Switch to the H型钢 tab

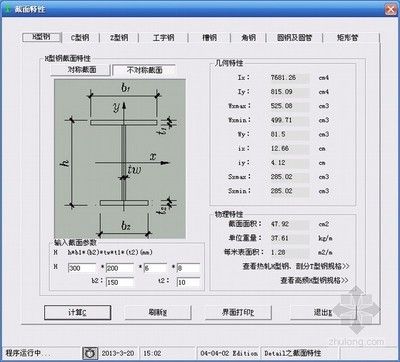[x=42, y=37]
